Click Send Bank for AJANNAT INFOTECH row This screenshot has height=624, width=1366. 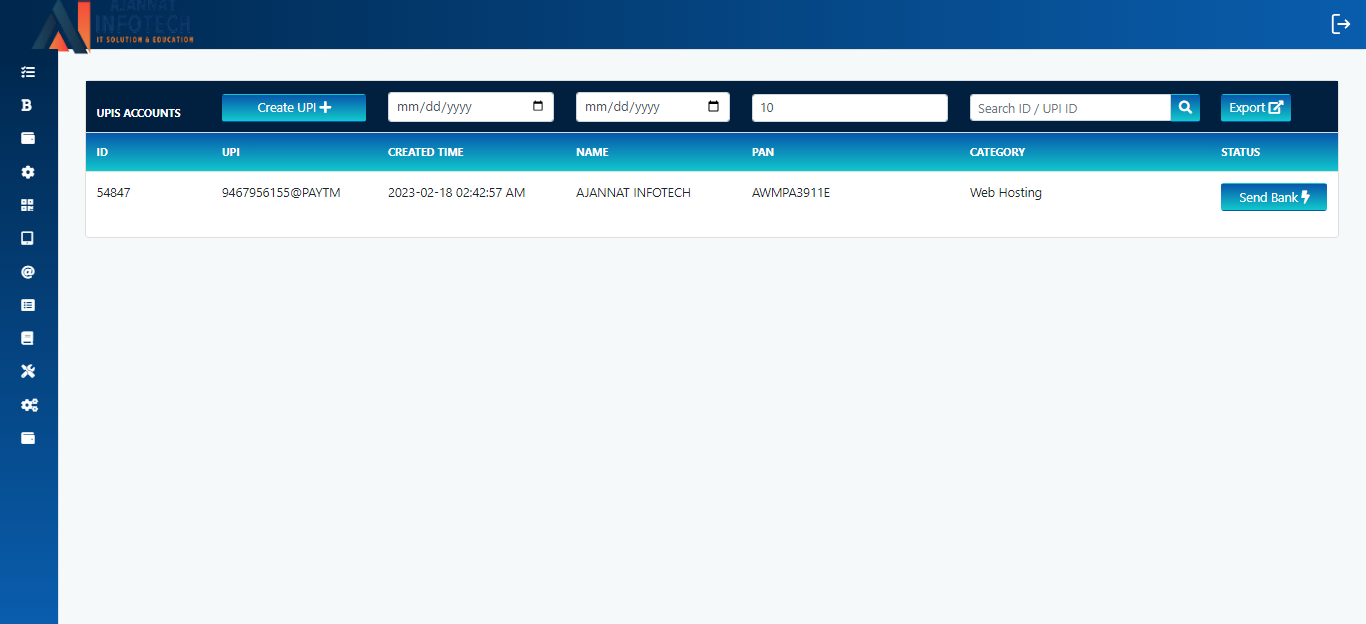click(x=1273, y=198)
